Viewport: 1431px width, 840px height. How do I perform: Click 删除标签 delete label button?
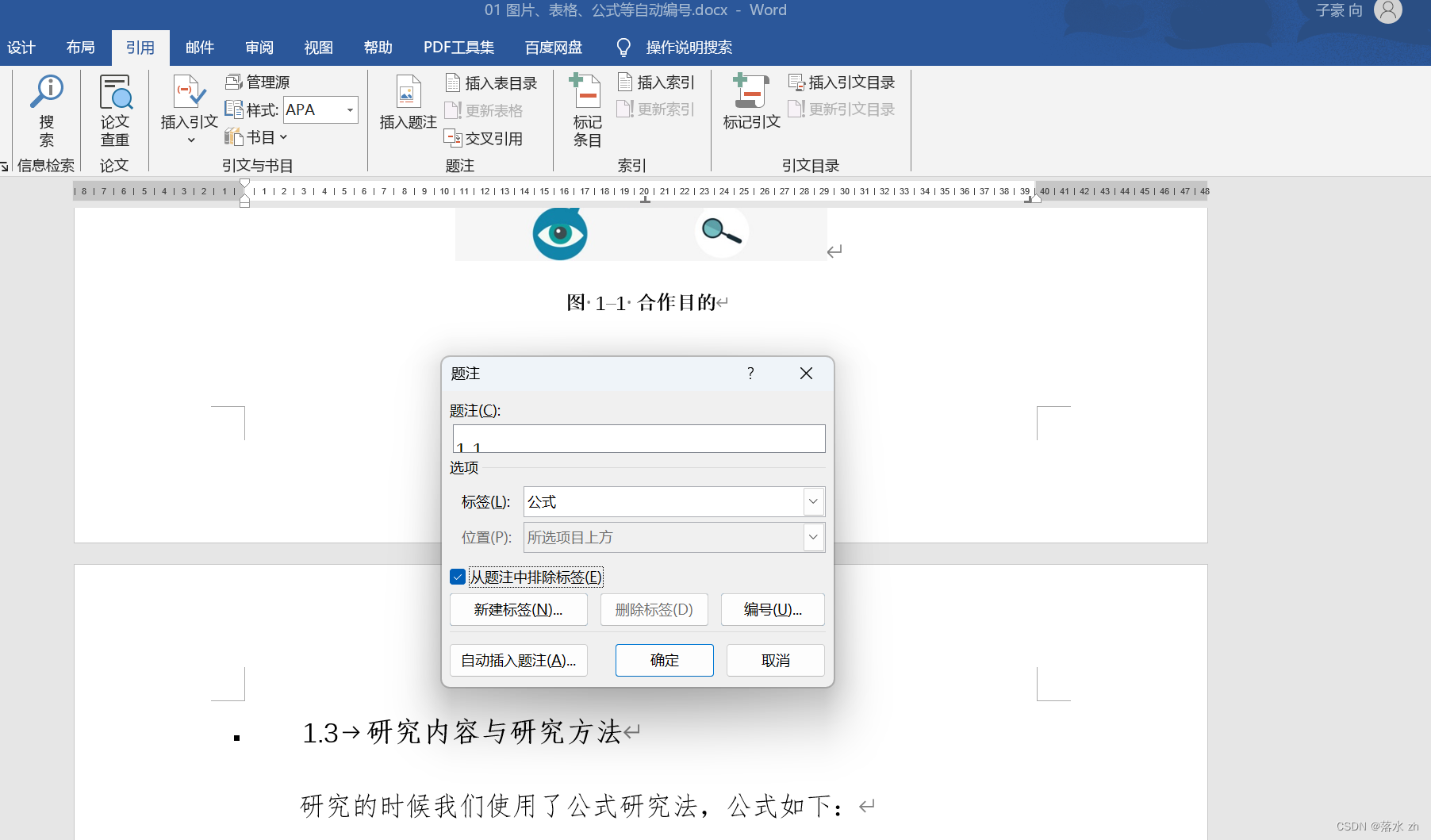(x=654, y=609)
